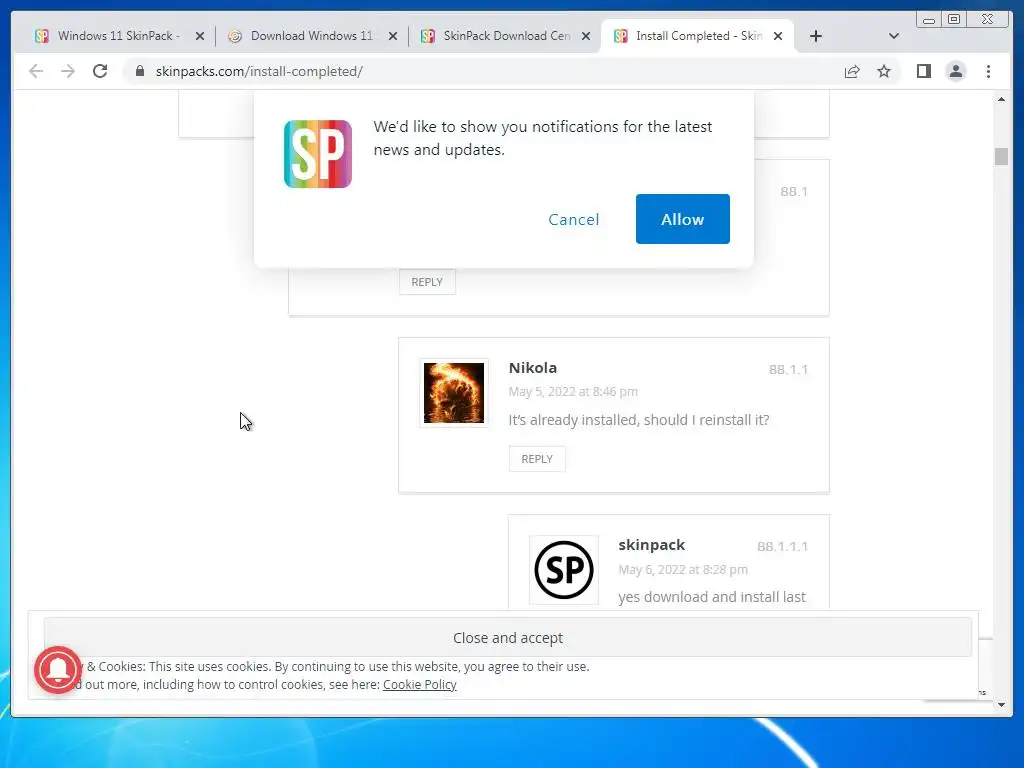Close the SkinPack Download Center tab

pos(586,36)
